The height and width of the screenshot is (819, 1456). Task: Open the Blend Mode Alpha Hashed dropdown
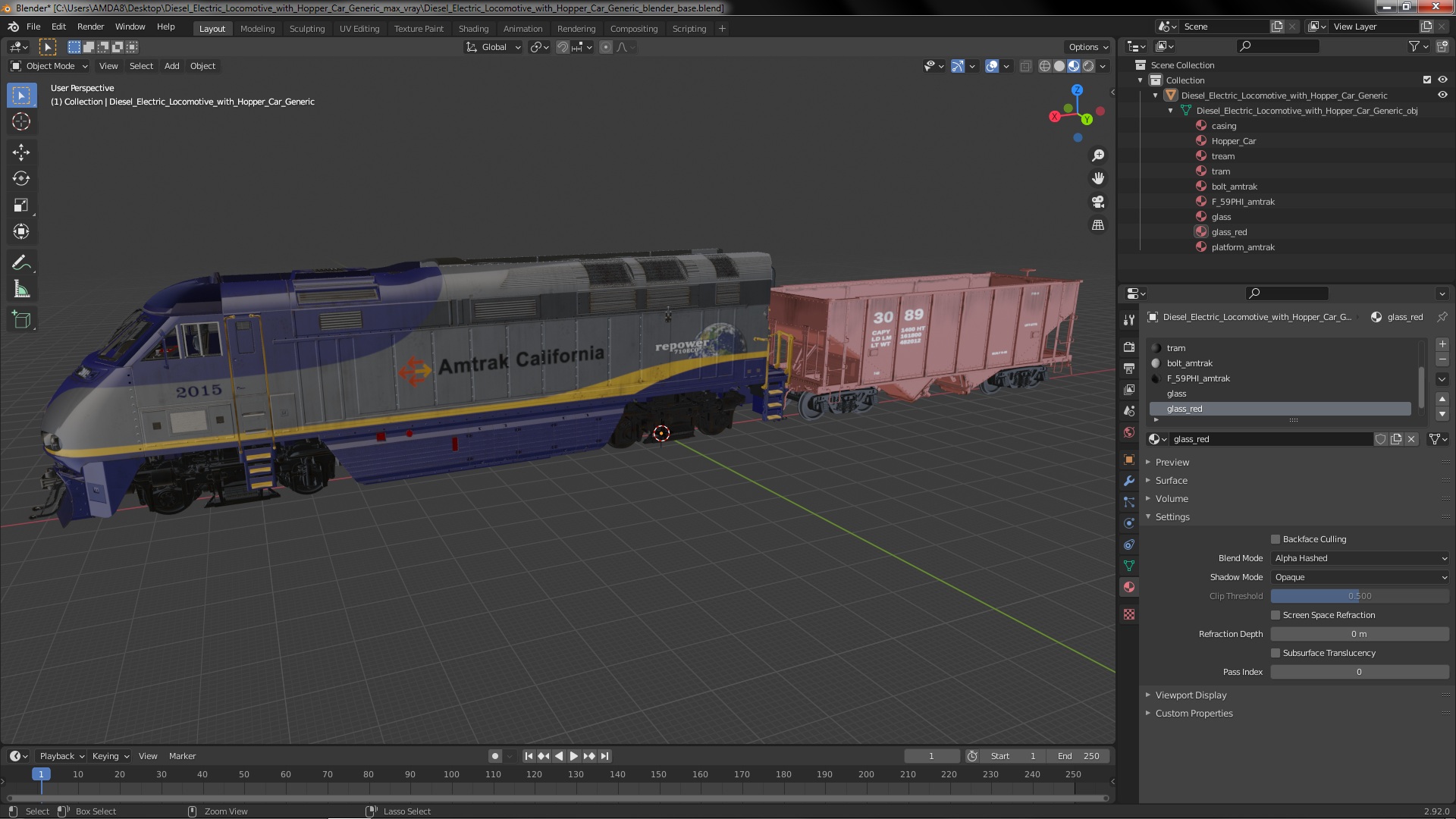click(1360, 558)
